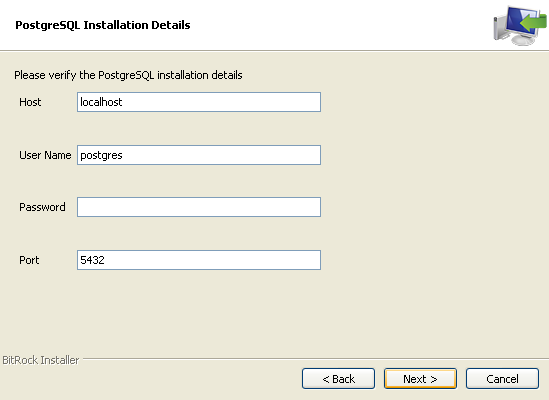Image resolution: width=549 pixels, height=400 pixels.
Task: Cancel the PostgreSQL installer
Action: (x=502, y=379)
